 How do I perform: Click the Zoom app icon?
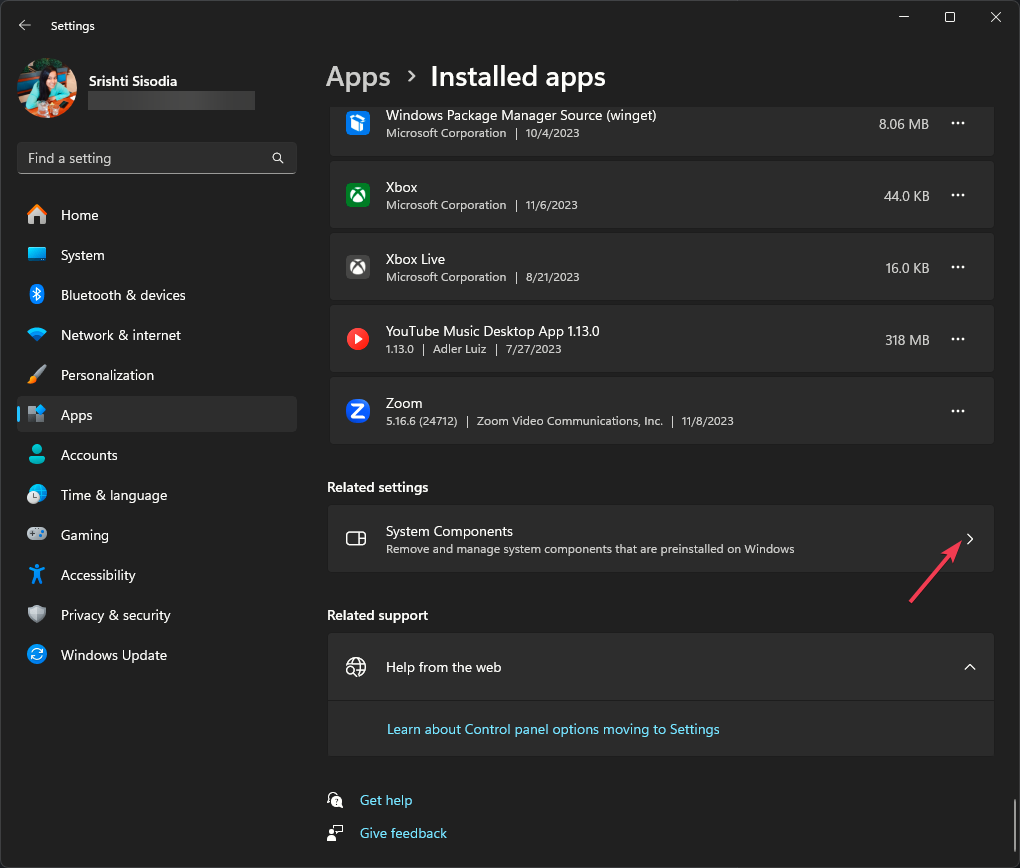[358, 411]
